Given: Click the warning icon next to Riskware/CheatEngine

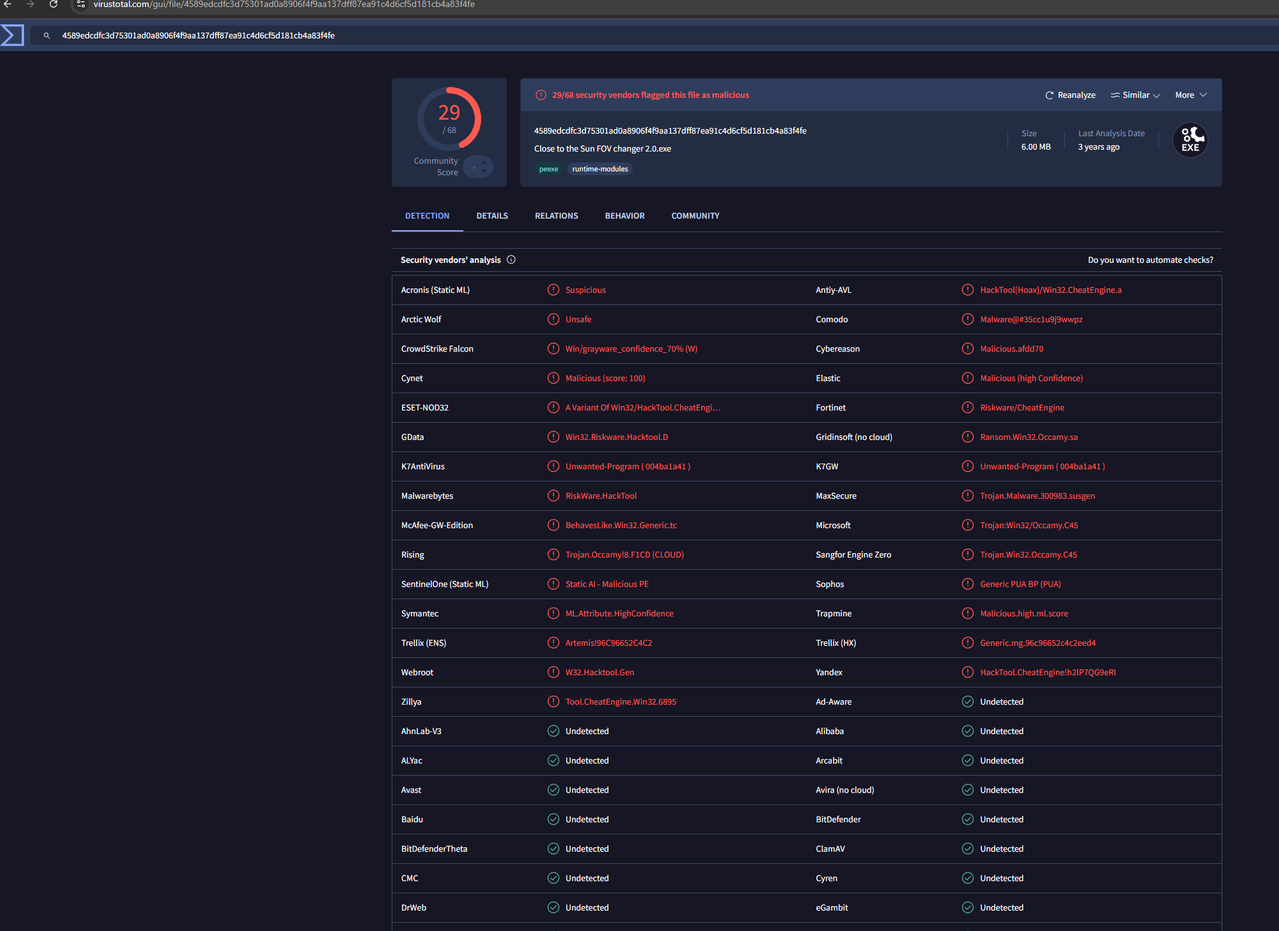Looking at the screenshot, I should [968, 407].
